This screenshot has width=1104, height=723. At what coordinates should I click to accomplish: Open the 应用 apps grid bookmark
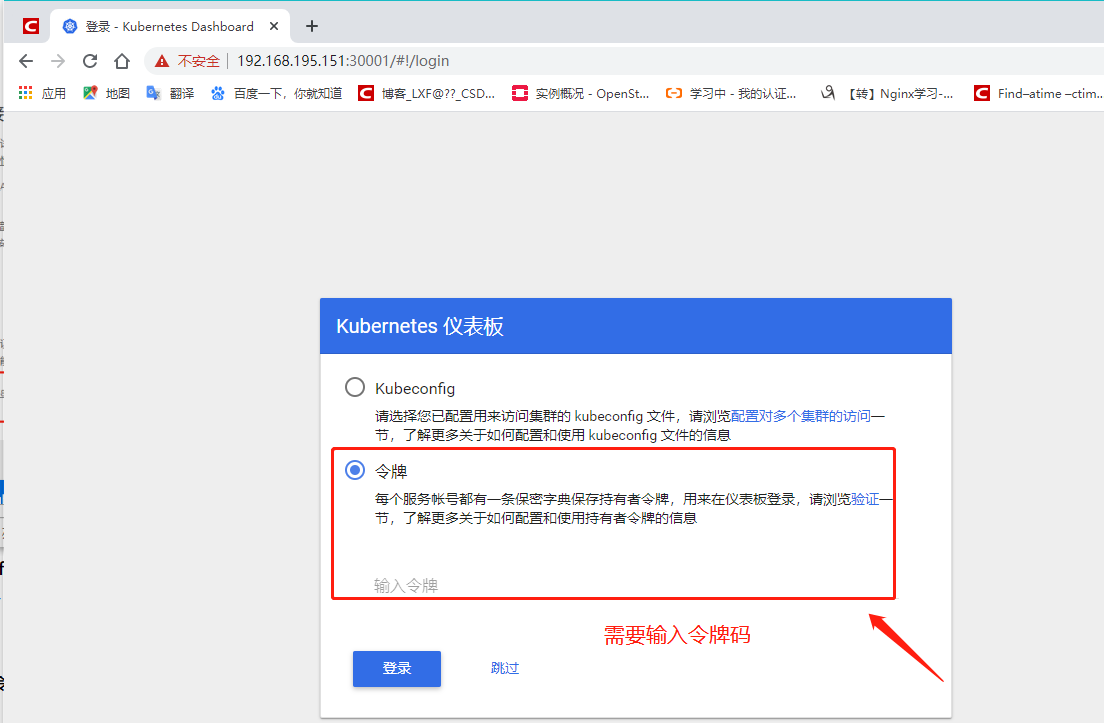(x=42, y=93)
